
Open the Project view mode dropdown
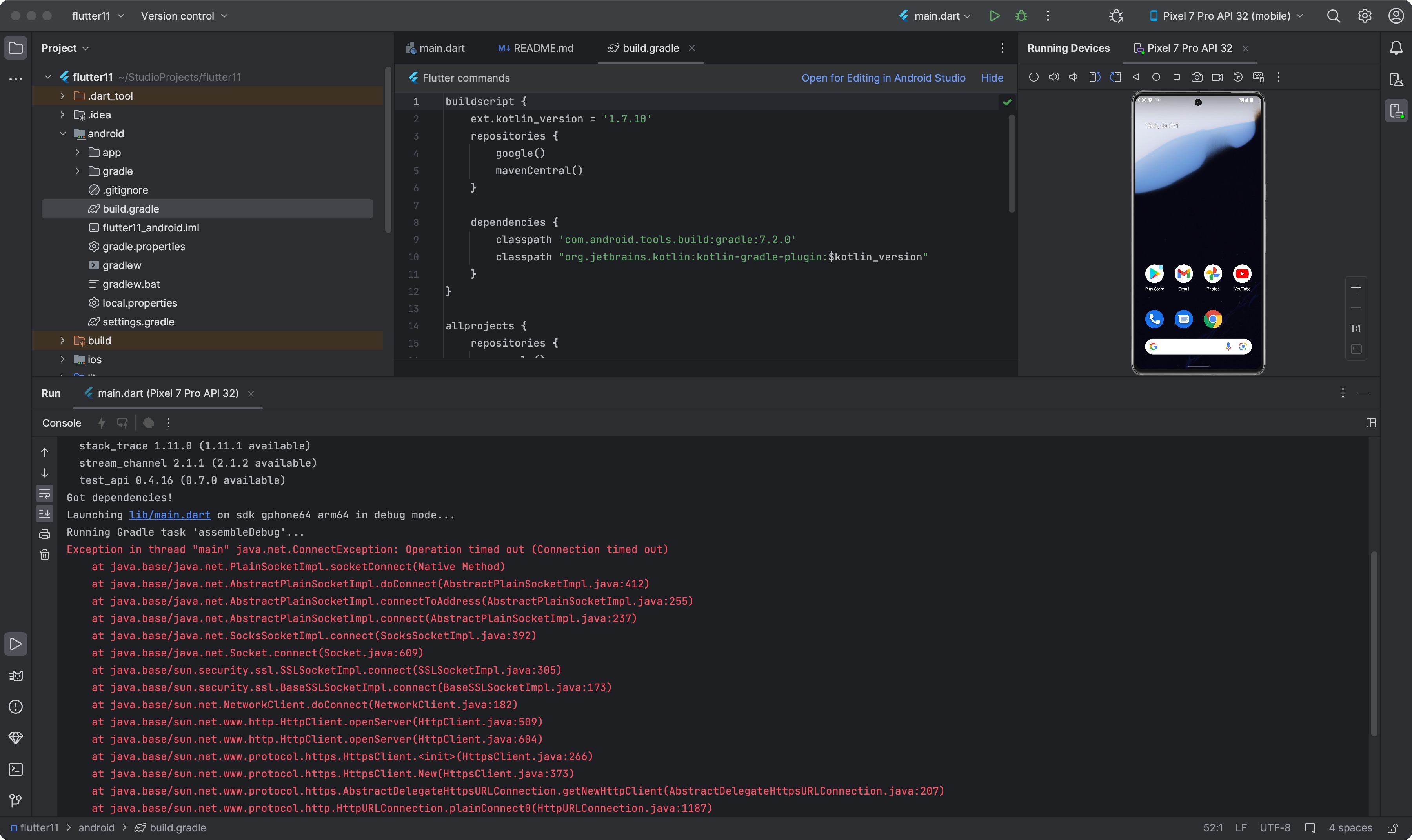(x=65, y=48)
